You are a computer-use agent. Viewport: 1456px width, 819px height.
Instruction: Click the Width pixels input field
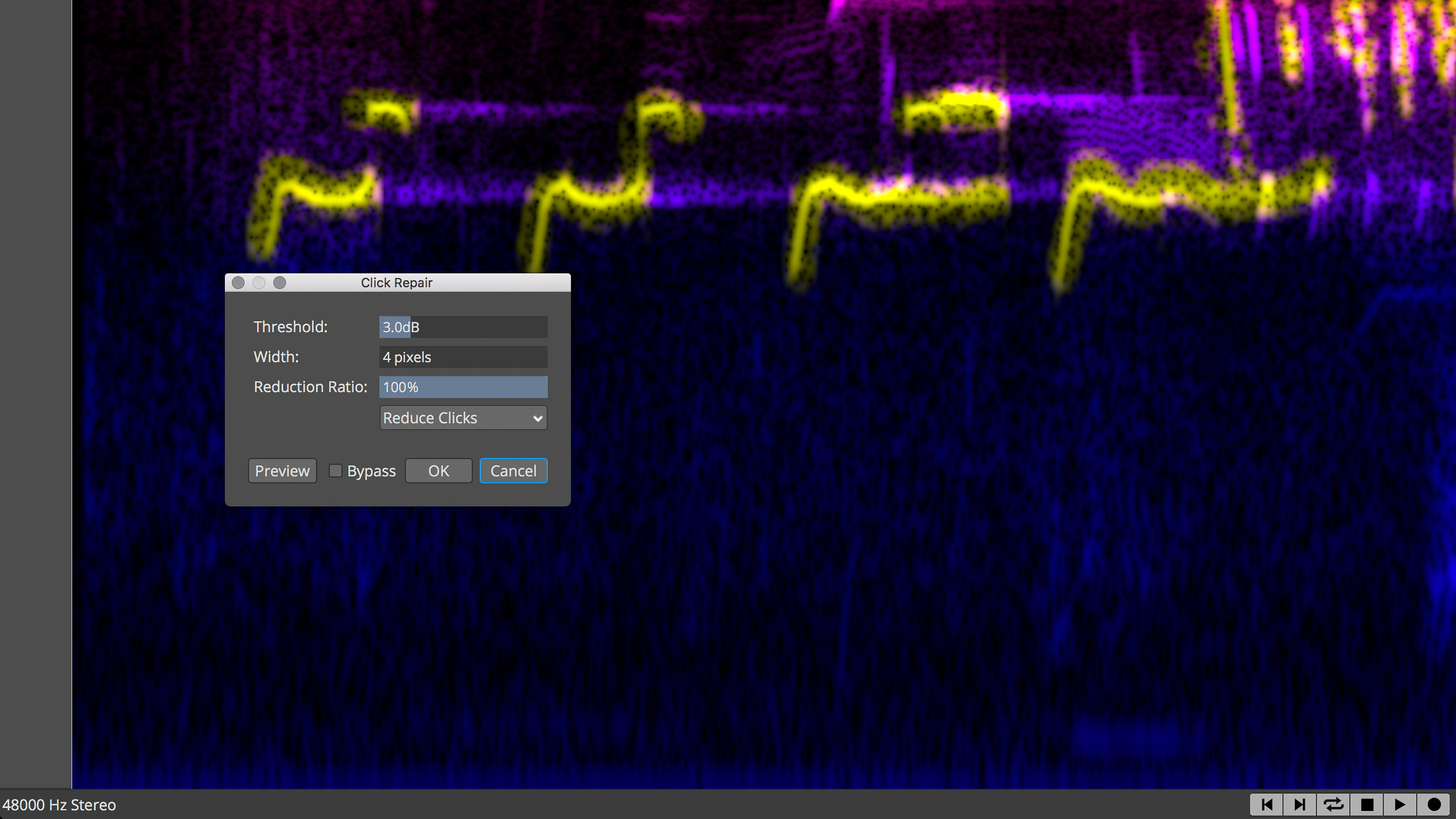click(463, 357)
